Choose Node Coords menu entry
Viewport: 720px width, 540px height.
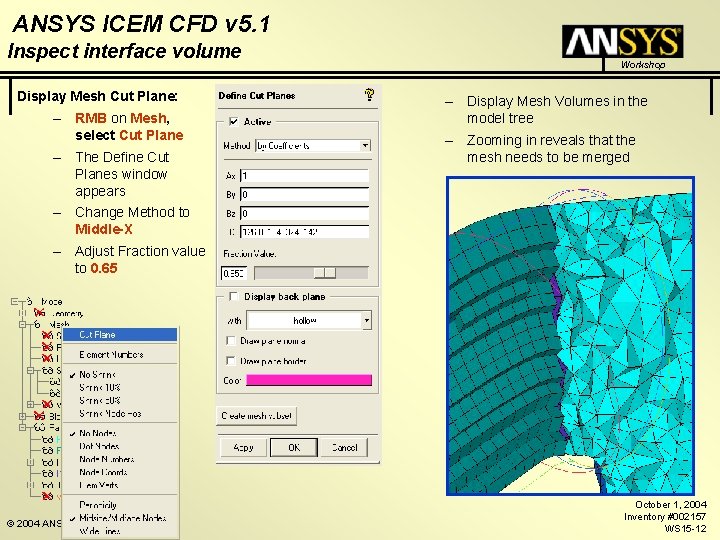(120, 472)
